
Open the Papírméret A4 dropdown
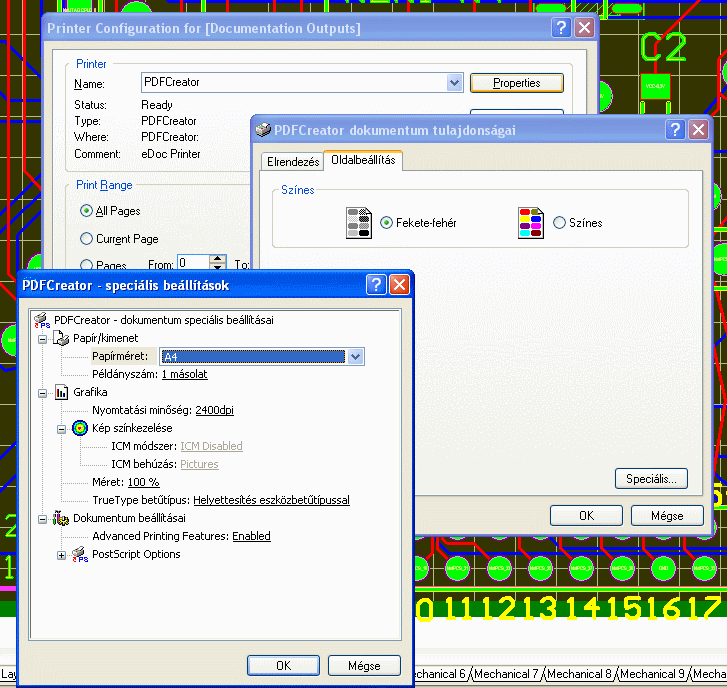coord(356,357)
